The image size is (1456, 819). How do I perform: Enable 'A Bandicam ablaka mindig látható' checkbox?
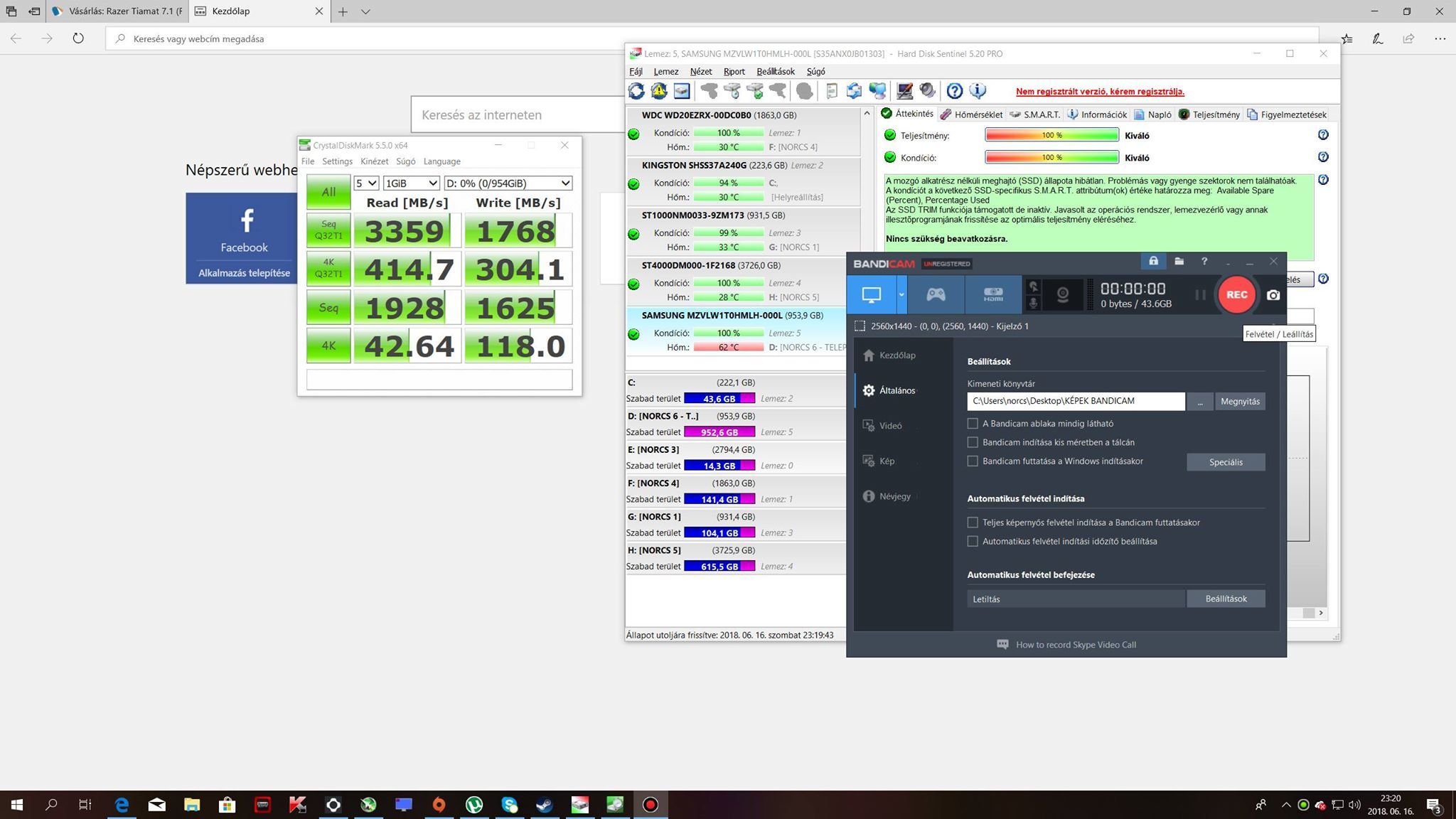point(973,423)
